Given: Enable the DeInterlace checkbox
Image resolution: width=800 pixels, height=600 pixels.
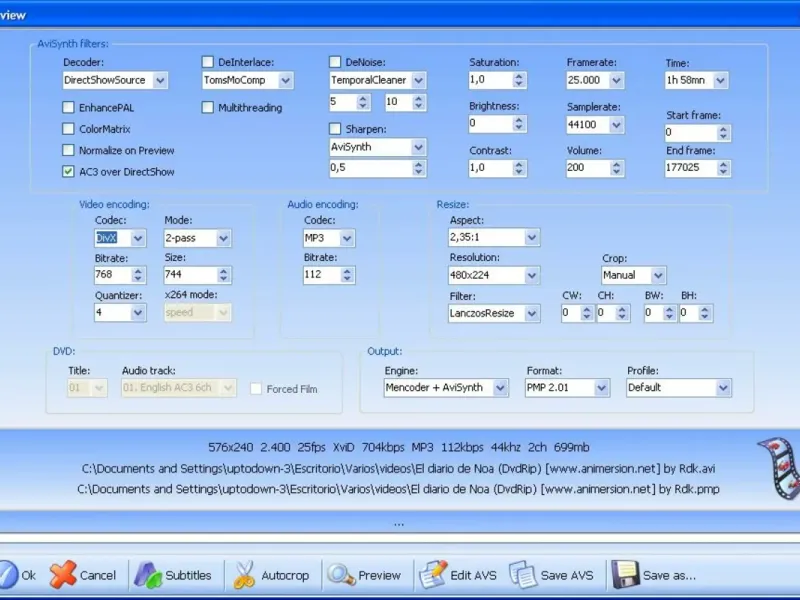Looking at the screenshot, I should point(208,62).
